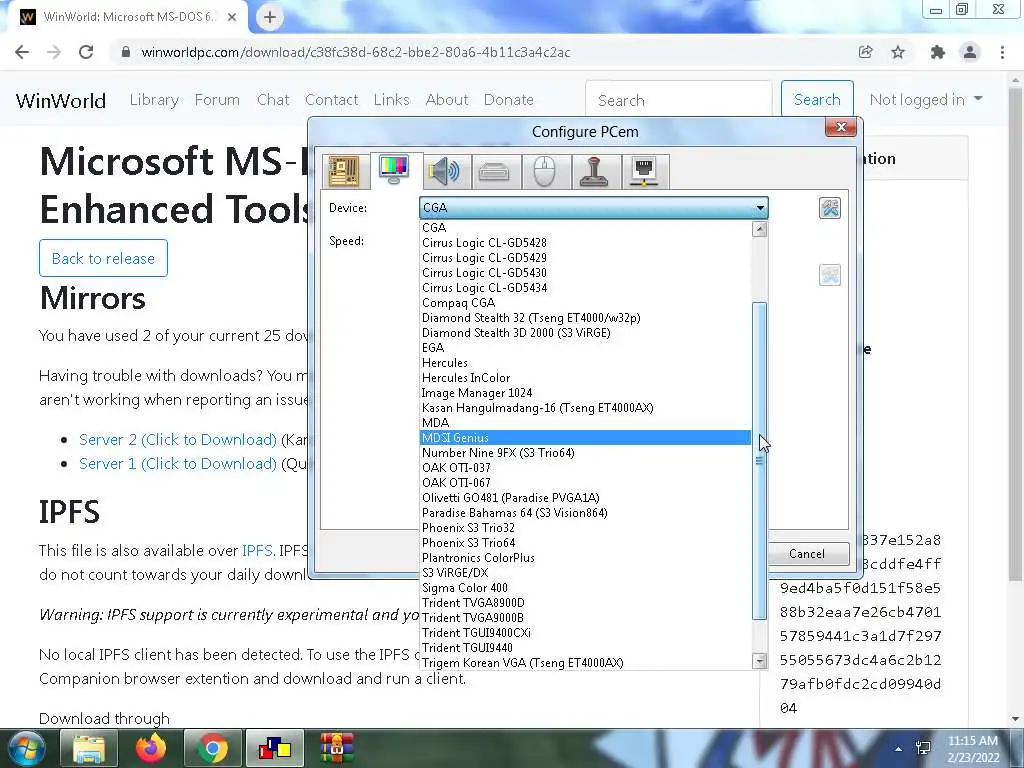Open Windows Start menu
The image size is (1024, 768).
pyautogui.click(x=26, y=748)
